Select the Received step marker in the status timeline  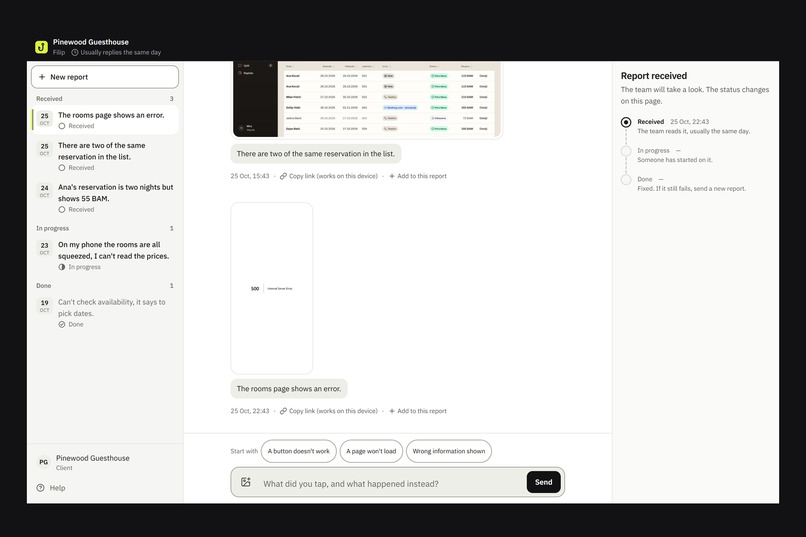click(x=626, y=122)
